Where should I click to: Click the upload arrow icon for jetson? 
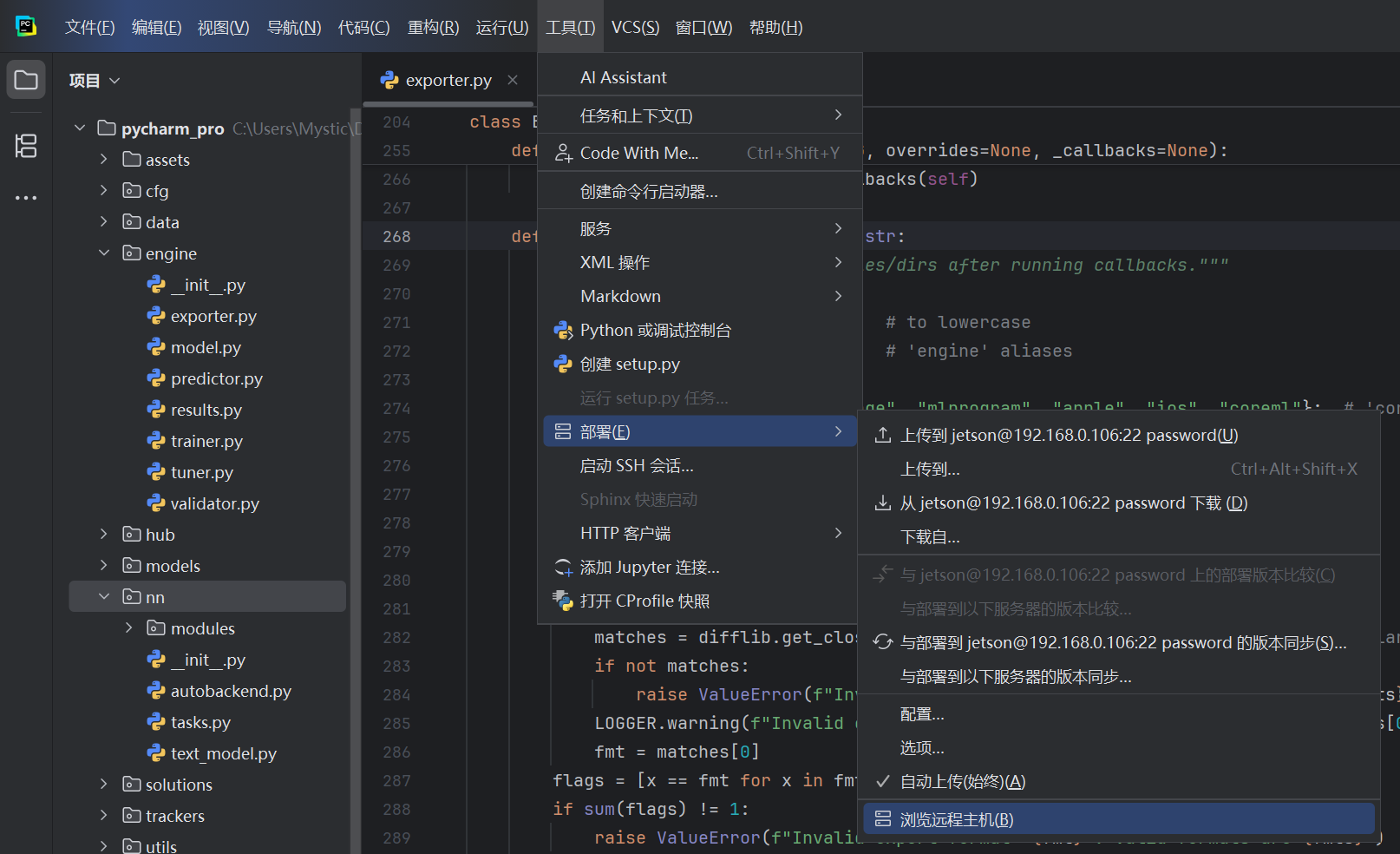883,435
